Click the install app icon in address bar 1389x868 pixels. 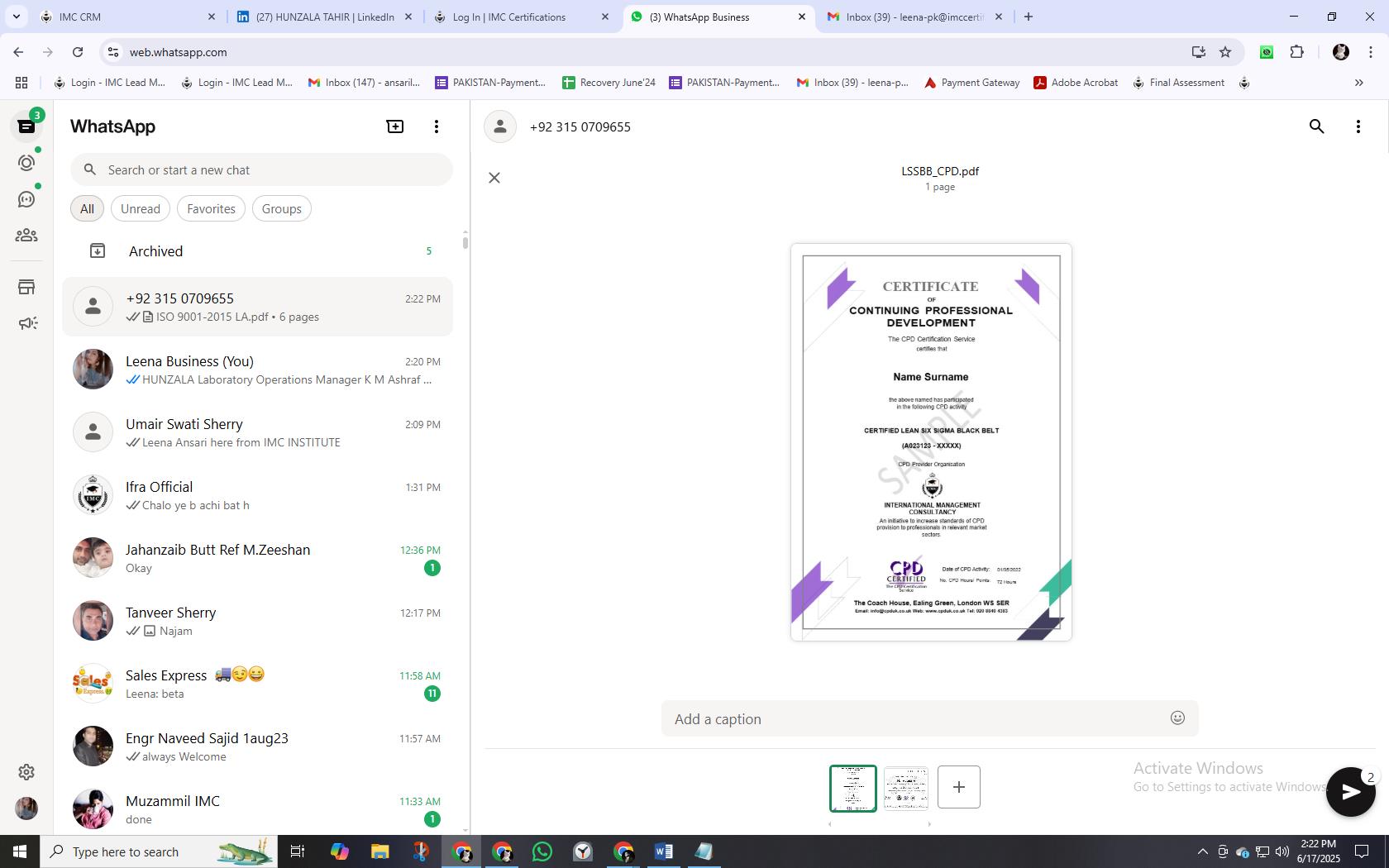[x=1198, y=52]
